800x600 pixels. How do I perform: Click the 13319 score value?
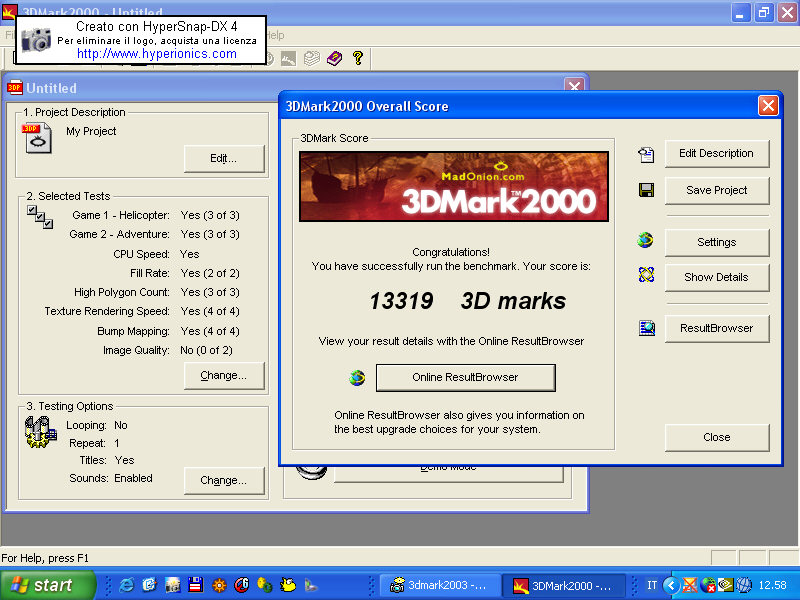(x=402, y=301)
